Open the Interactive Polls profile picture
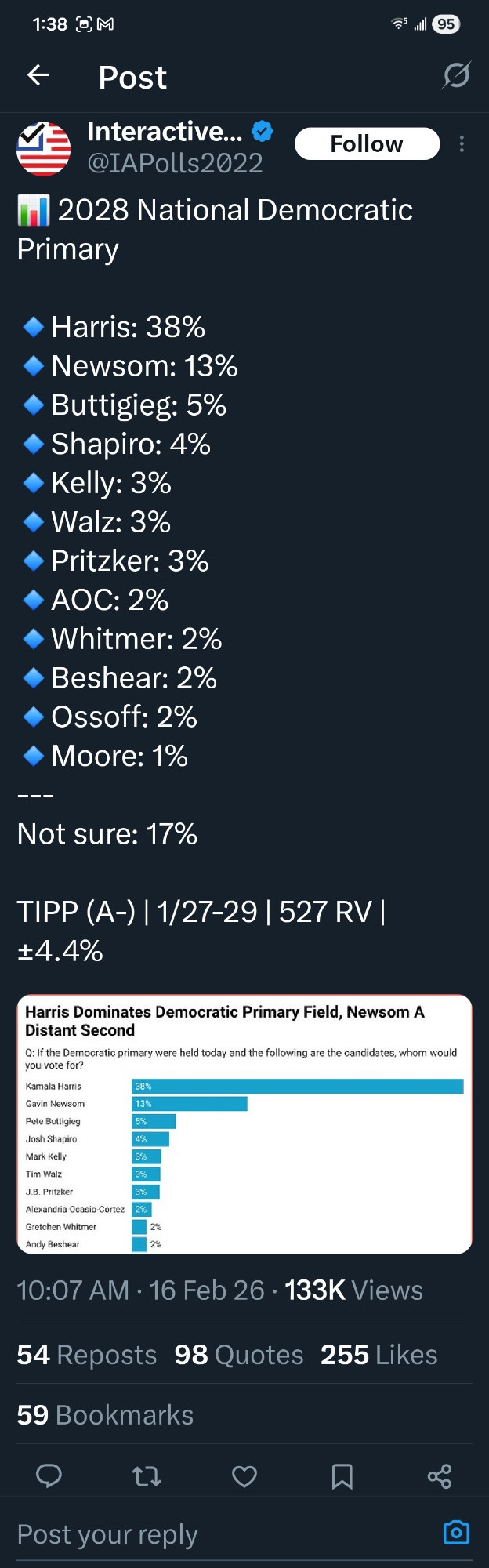This screenshot has height=1568, width=489. (x=44, y=148)
